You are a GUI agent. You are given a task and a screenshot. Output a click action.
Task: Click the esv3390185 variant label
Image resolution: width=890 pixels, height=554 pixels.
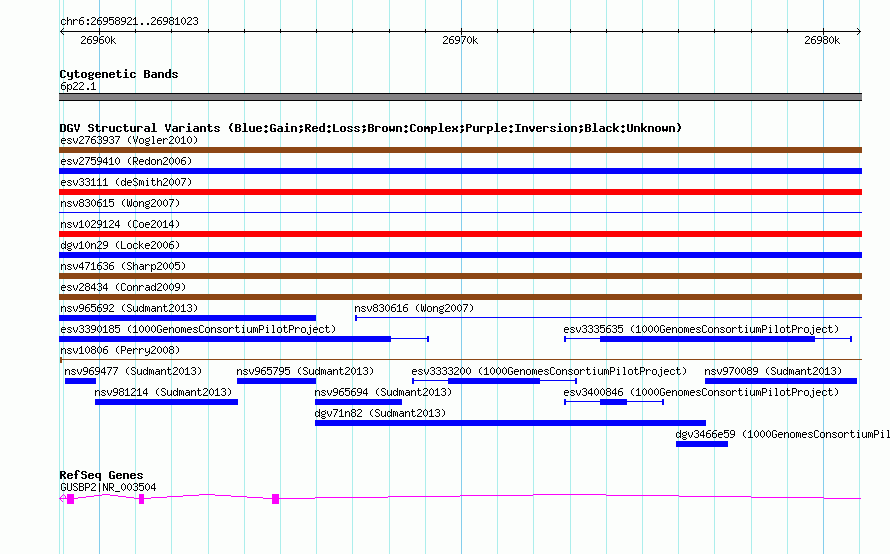(x=198, y=329)
